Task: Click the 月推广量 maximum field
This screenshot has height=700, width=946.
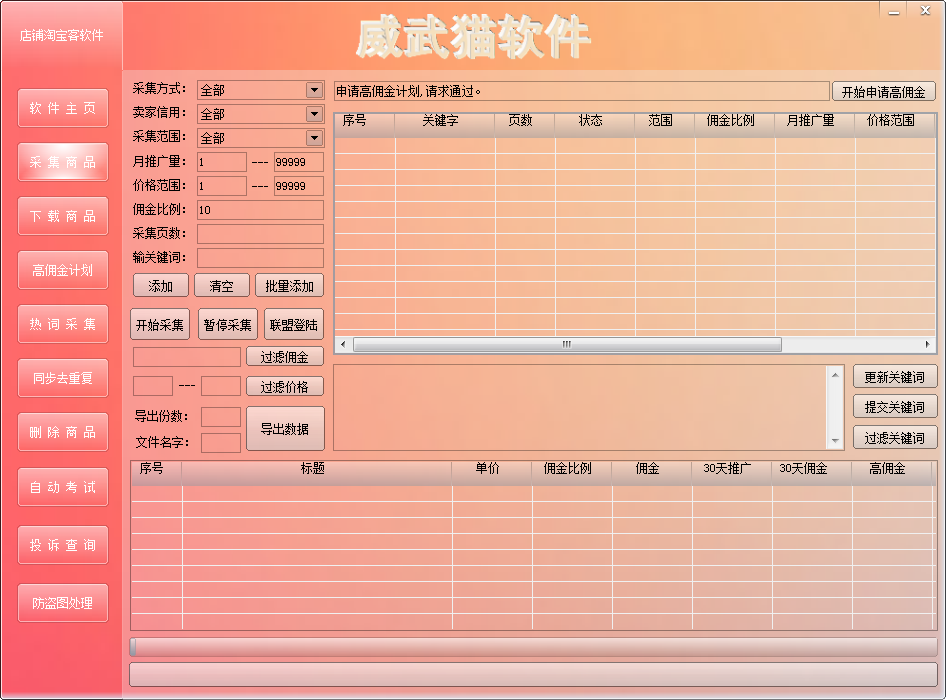Action: 299,162
